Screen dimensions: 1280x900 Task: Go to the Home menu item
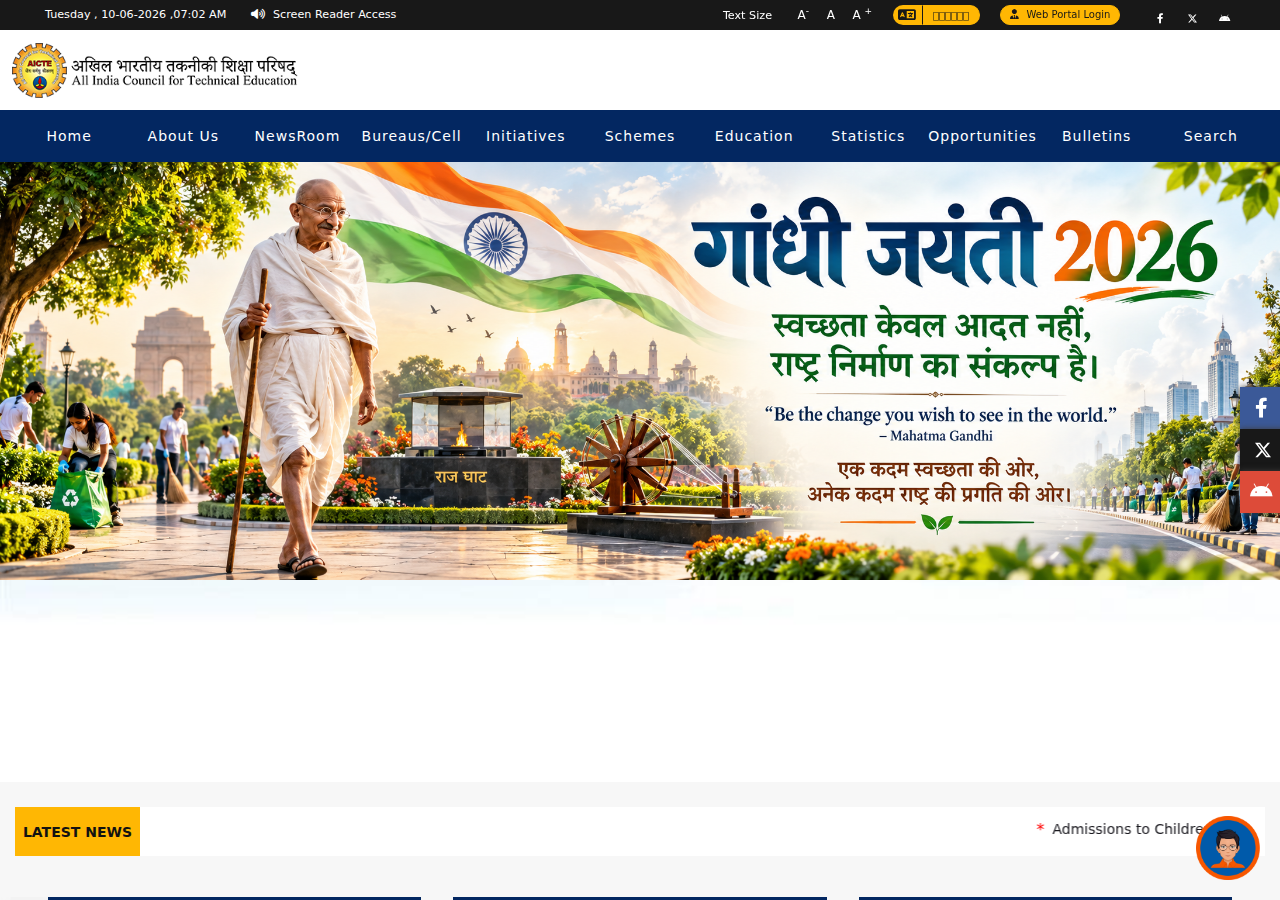pyautogui.click(x=69, y=136)
